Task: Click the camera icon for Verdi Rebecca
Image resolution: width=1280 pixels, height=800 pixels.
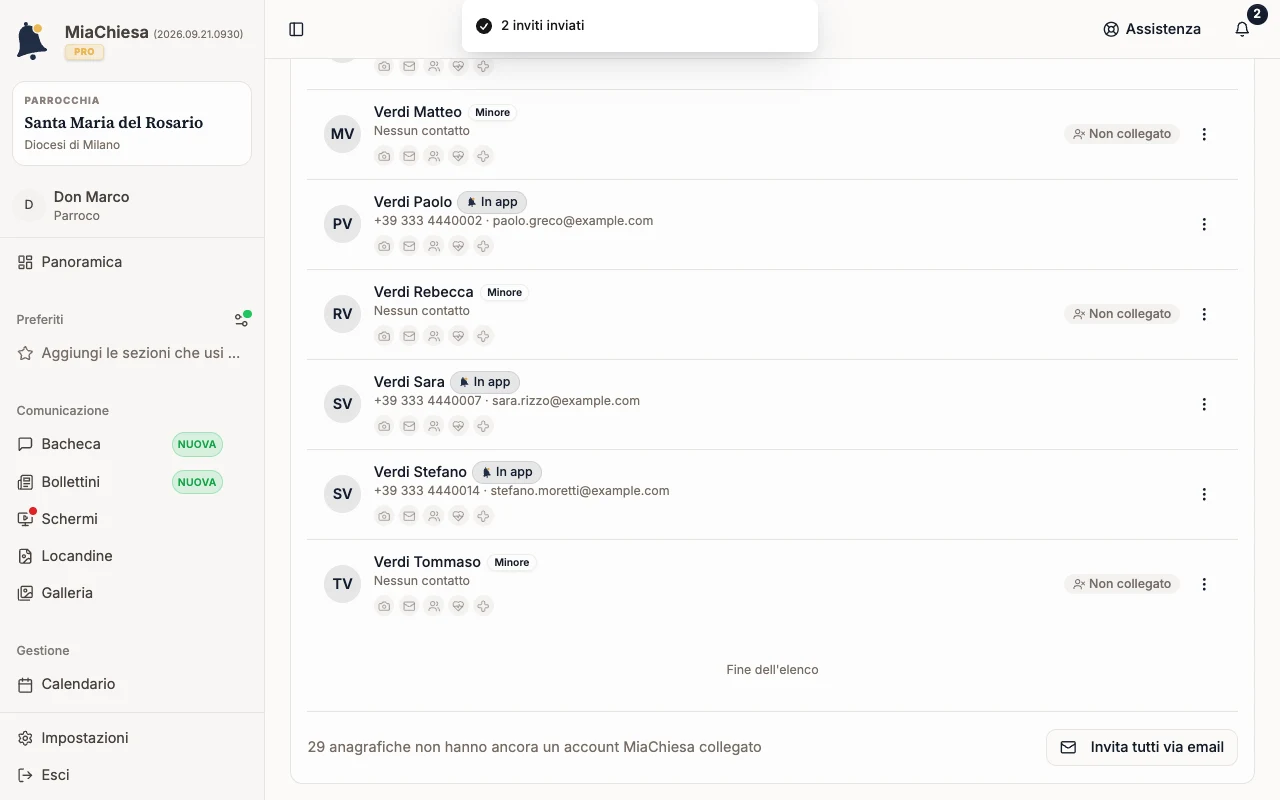Action: coord(384,336)
